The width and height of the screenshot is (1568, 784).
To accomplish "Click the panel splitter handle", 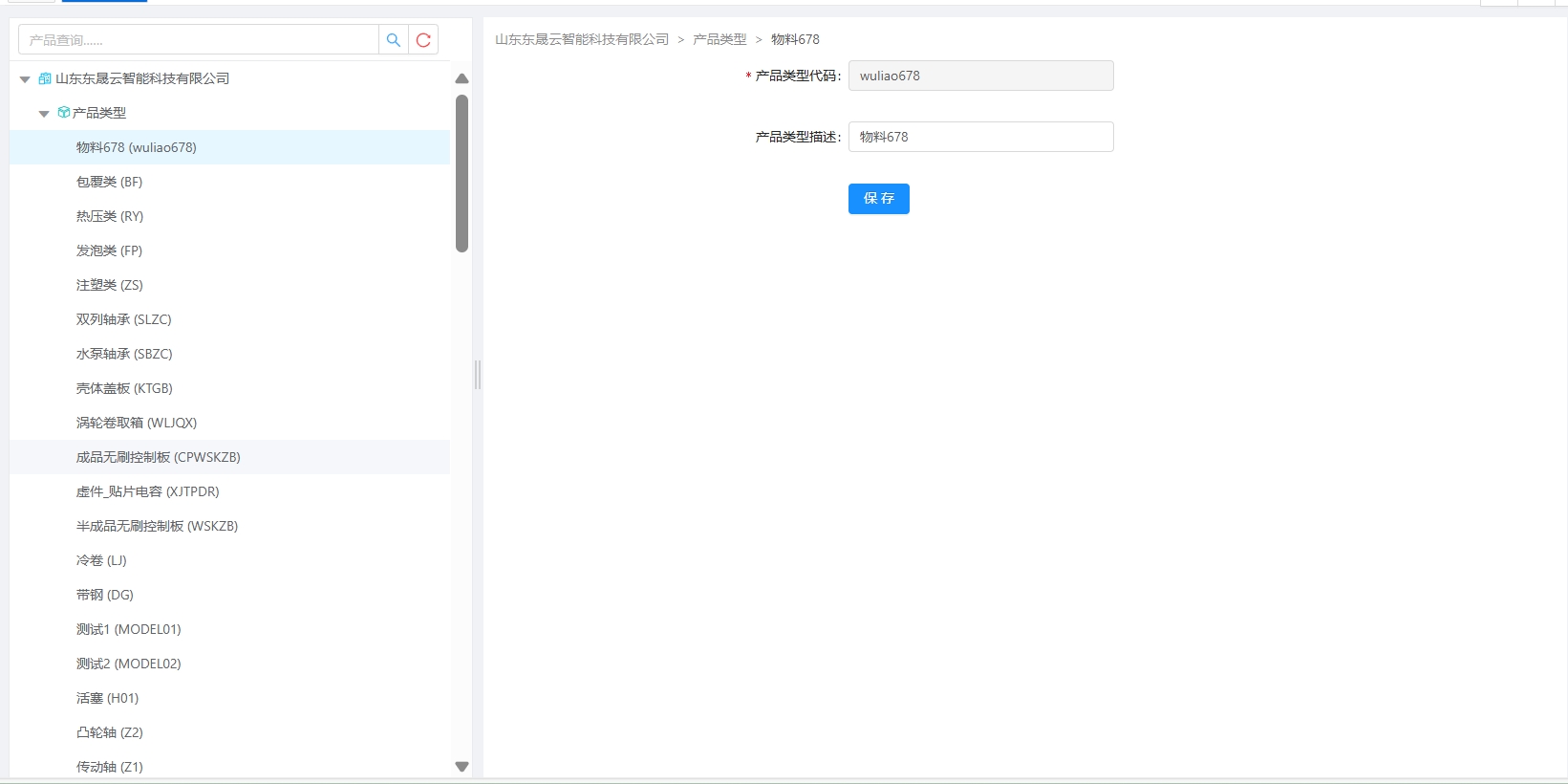I will [478, 375].
